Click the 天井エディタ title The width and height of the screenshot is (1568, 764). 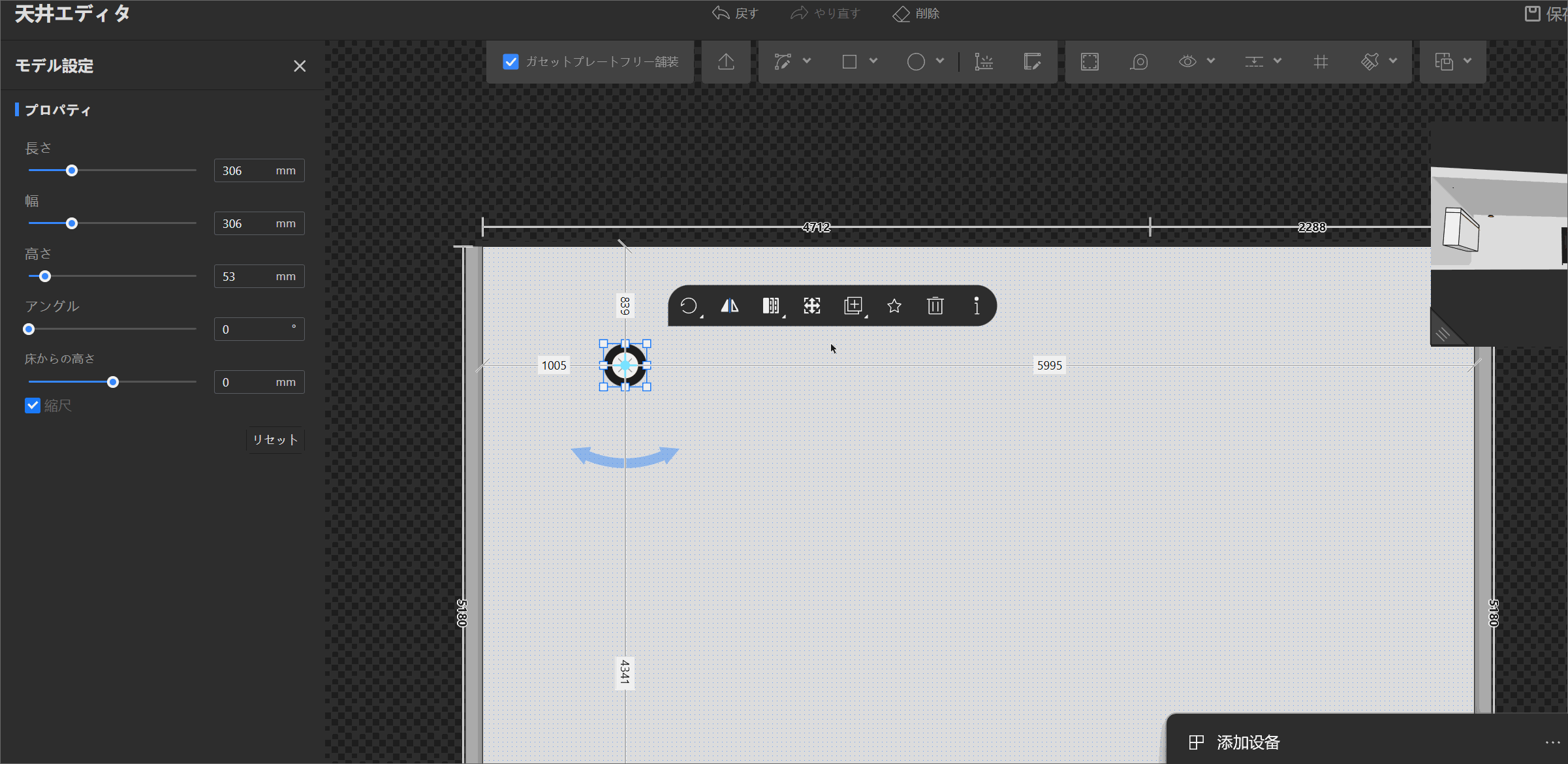(72, 14)
